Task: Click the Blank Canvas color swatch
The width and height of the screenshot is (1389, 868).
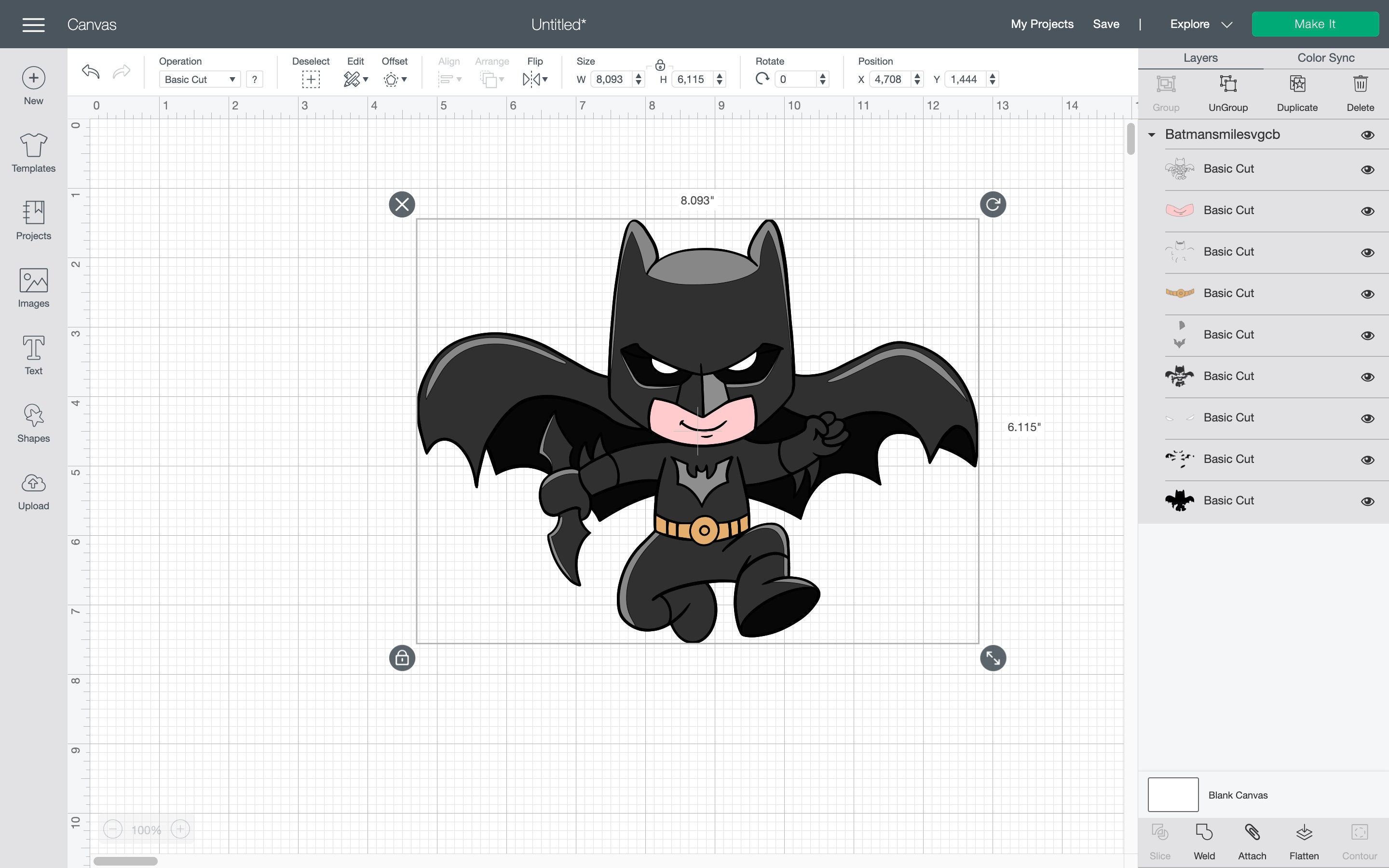Action: click(x=1172, y=794)
